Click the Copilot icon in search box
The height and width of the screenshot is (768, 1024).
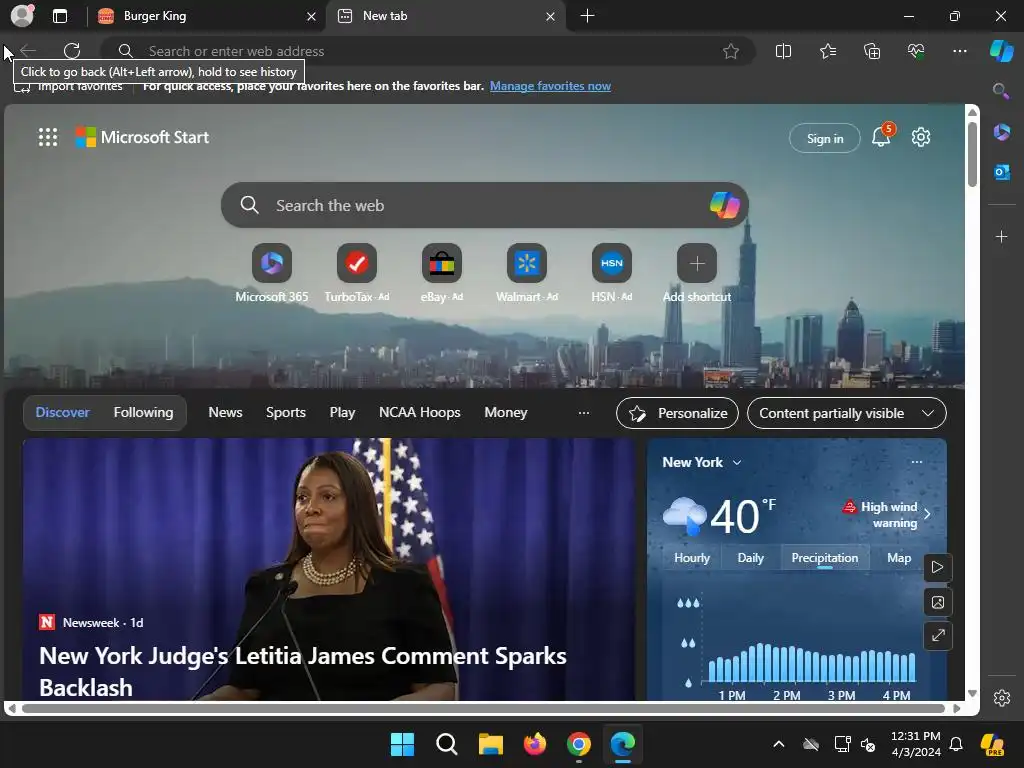pyautogui.click(x=724, y=205)
